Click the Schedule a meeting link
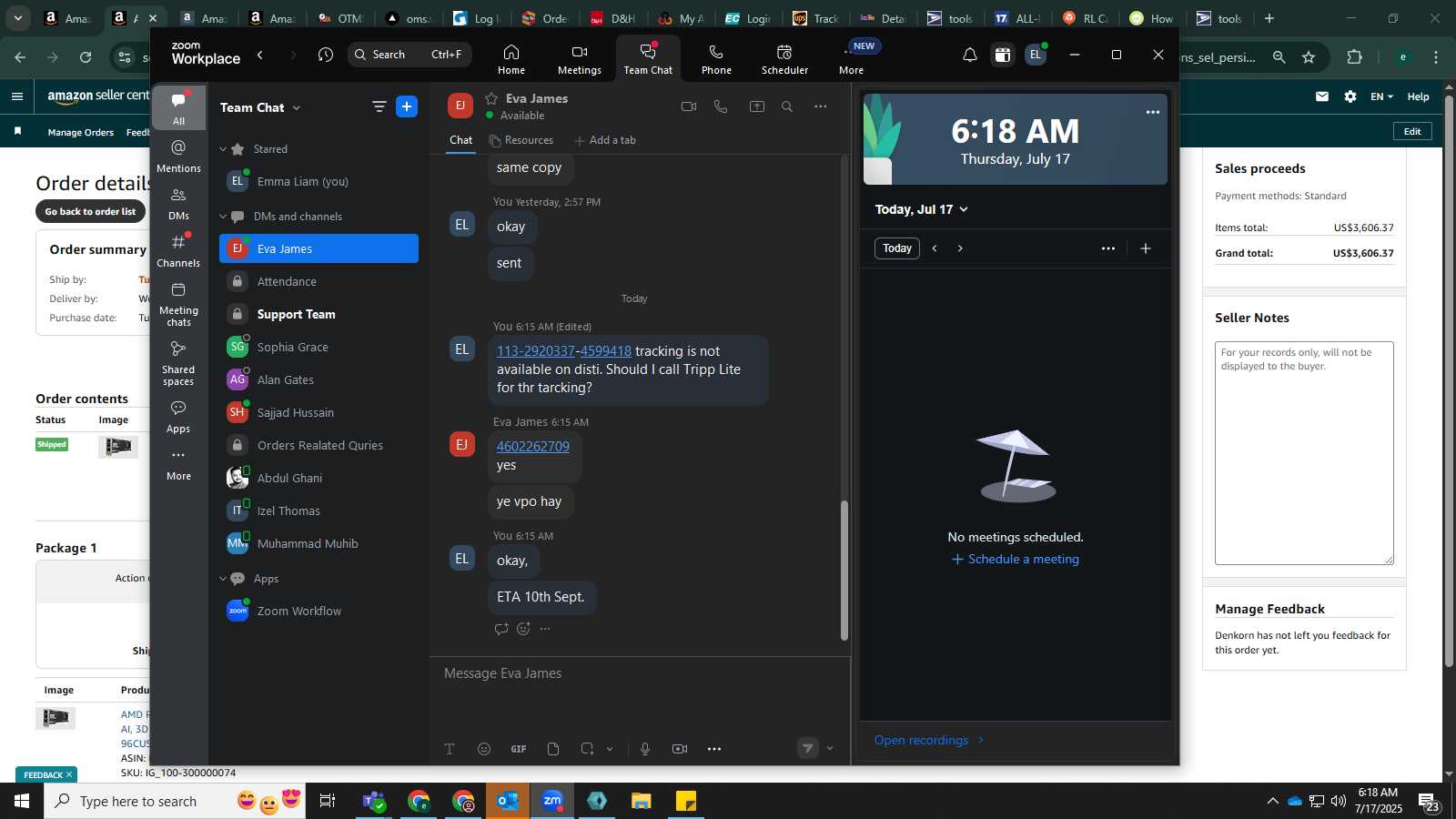Viewport: 1456px width, 819px height. [x=1016, y=559]
